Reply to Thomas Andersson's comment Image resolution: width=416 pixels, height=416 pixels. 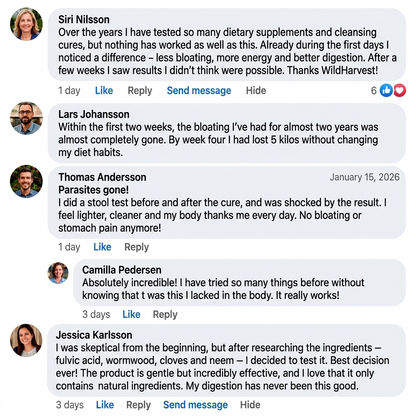coord(136,247)
